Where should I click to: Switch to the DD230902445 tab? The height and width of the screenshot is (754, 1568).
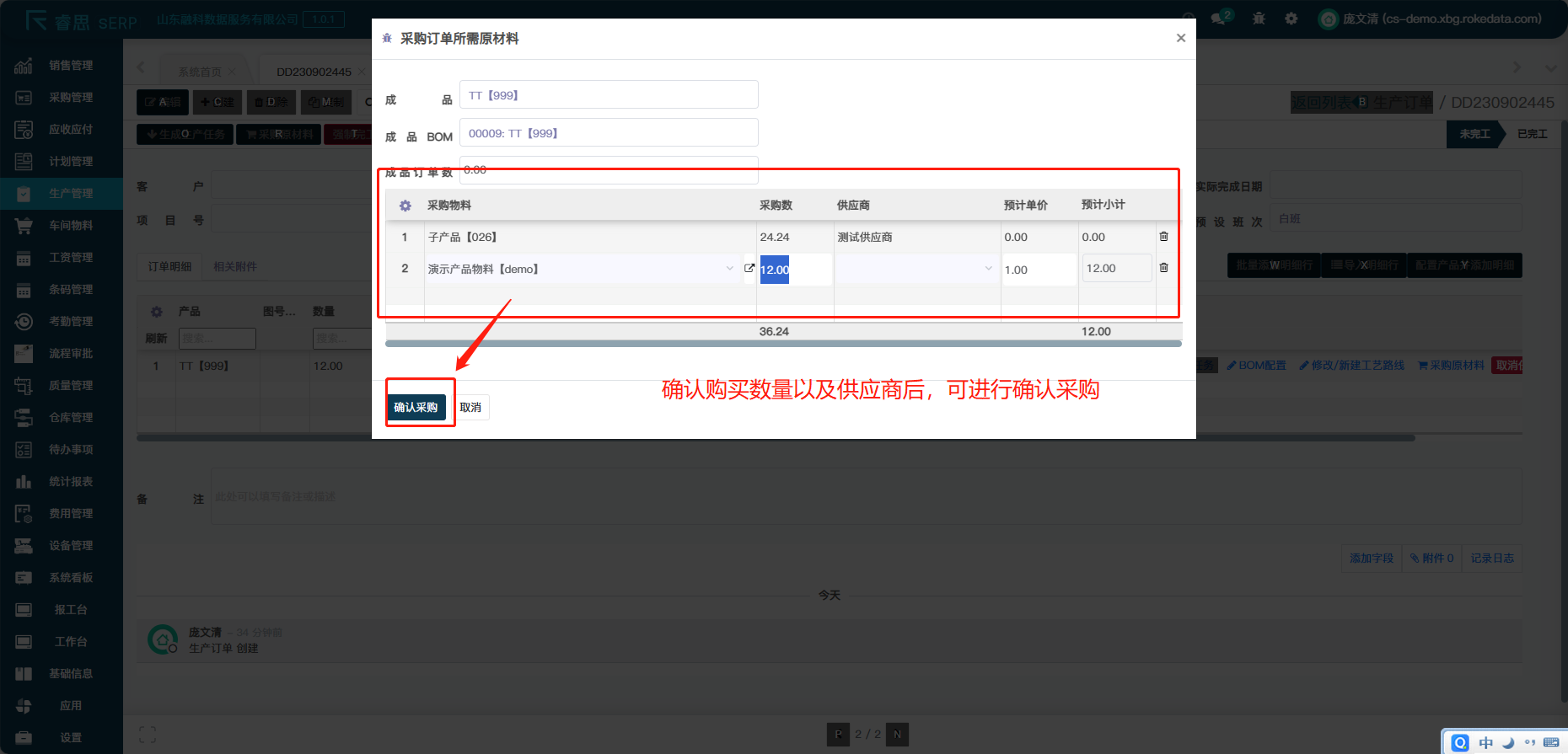[x=314, y=72]
